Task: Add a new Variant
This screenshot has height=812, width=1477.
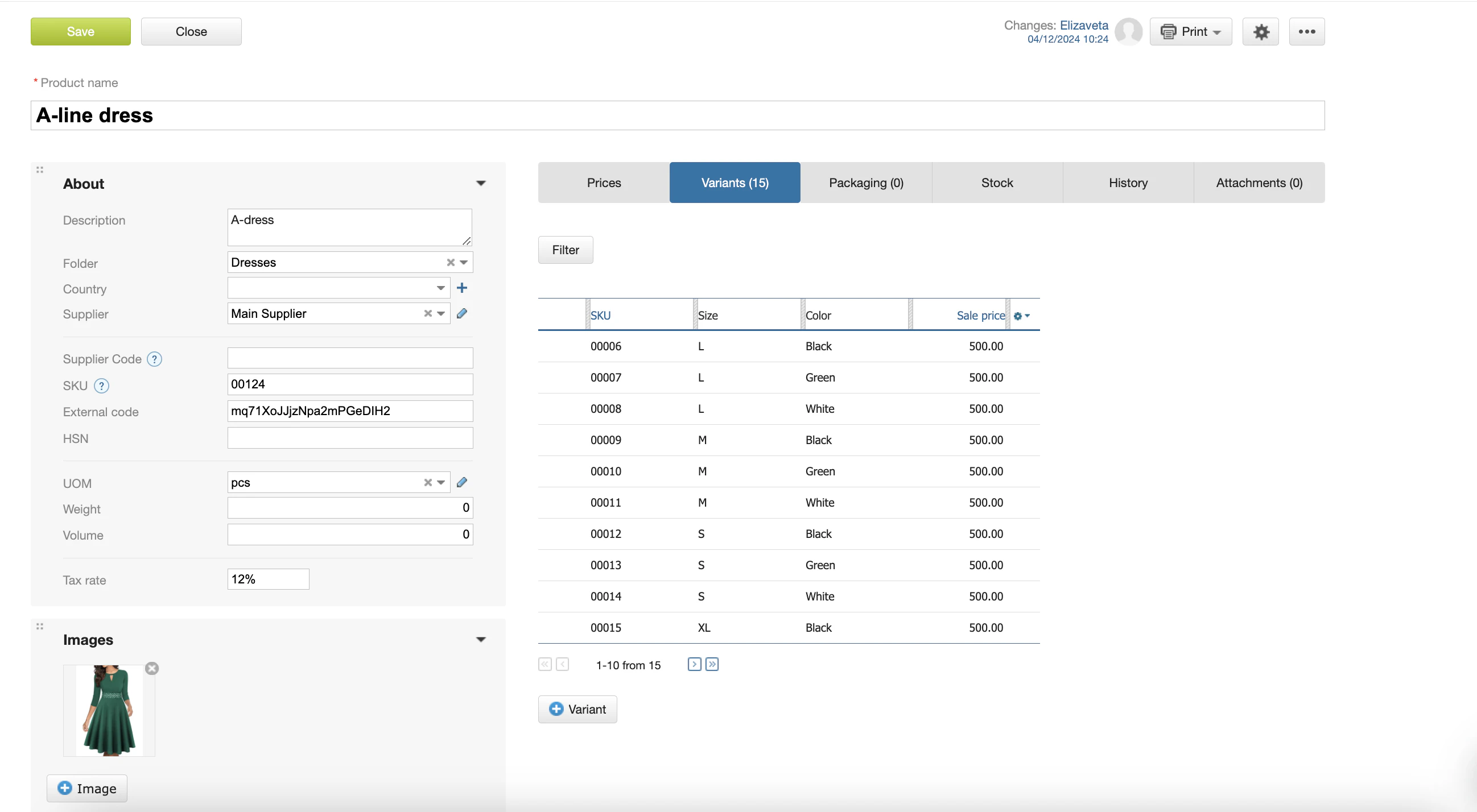Action: 577,709
